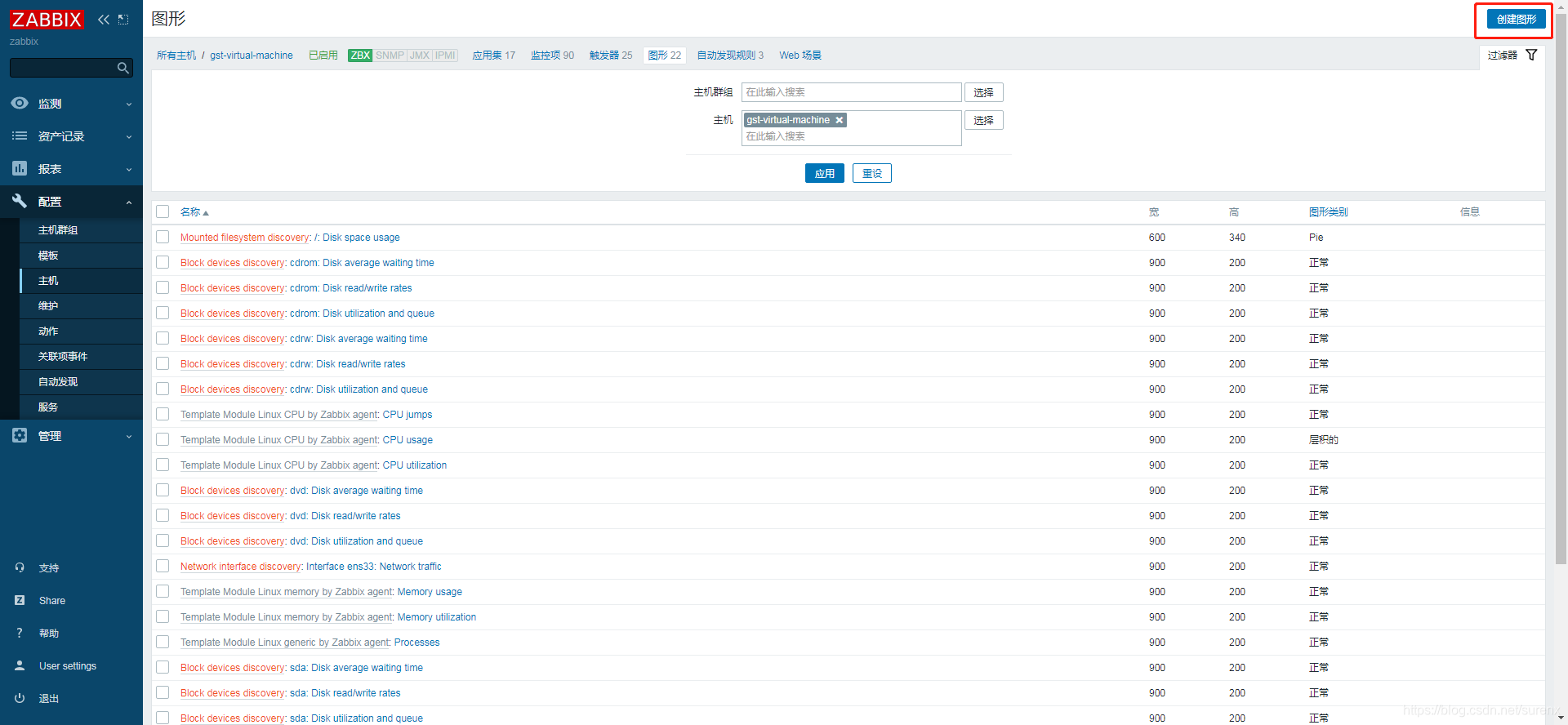Click the 创建图形 button

pyautogui.click(x=1516, y=20)
